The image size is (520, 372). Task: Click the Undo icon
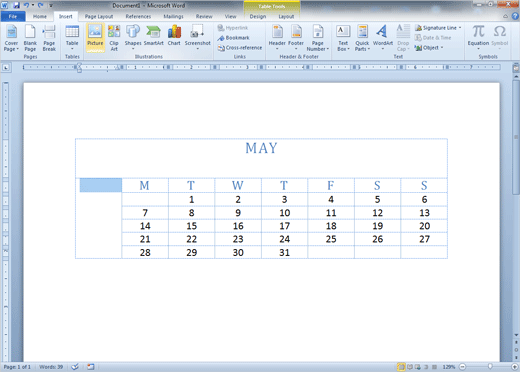(x=26, y=5)
